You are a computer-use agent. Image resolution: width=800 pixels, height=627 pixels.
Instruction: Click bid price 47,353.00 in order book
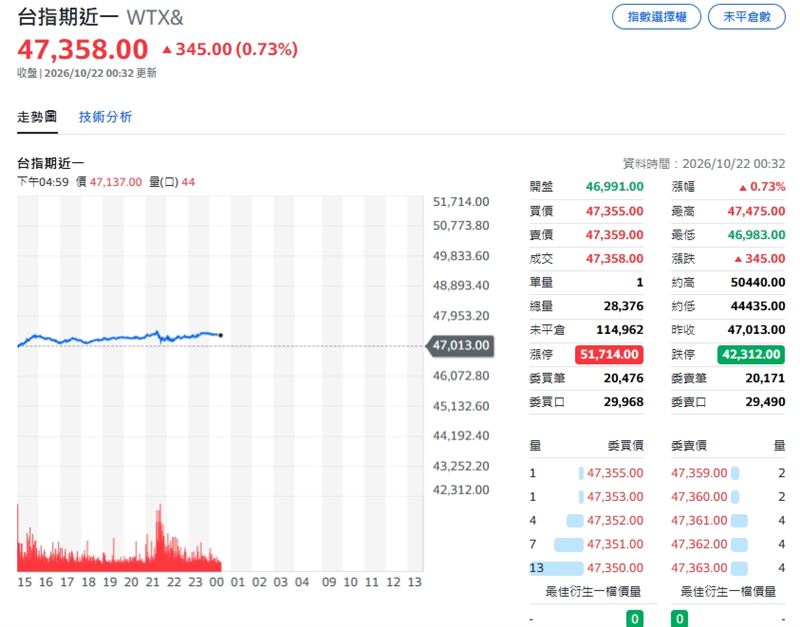615,497
